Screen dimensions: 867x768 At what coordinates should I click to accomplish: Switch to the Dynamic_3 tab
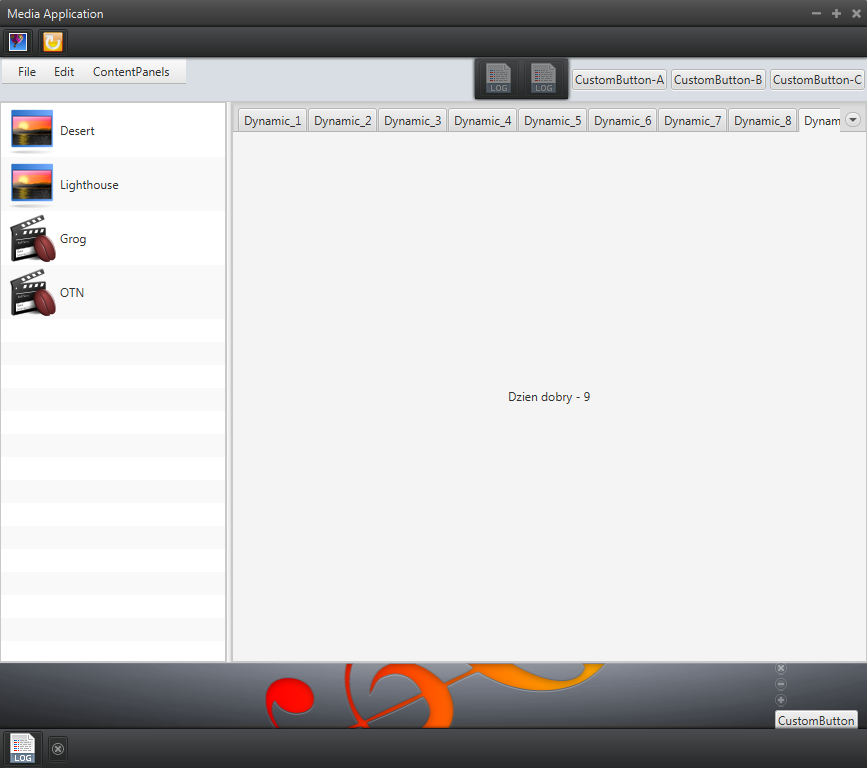(x=412, y=121)
